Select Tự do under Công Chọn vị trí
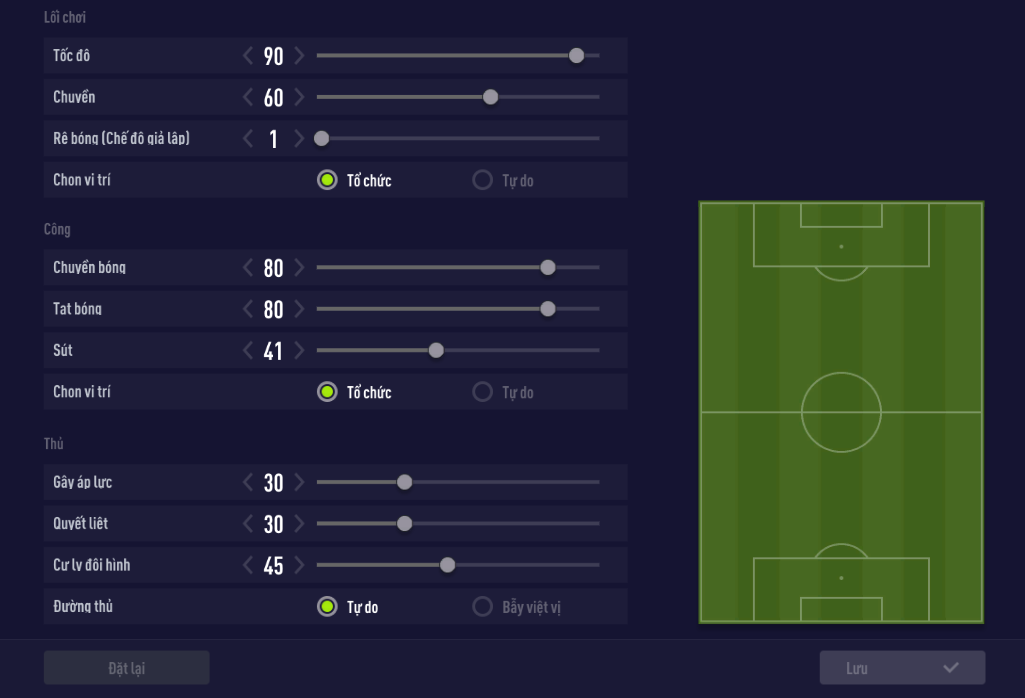The width and height of the screenshot is (1025, 698). [x=483, y=392]
